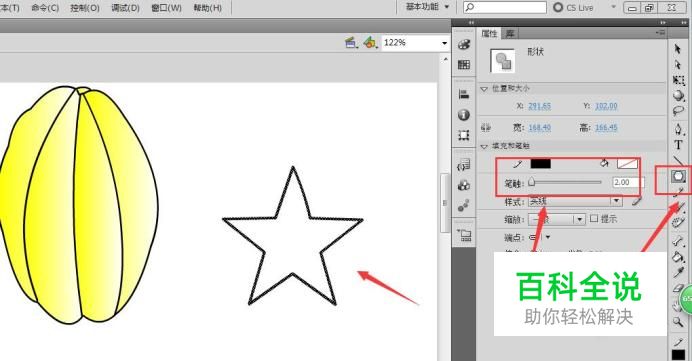692x361 pixels.
Task: Open the 命令(C) menu
Action: pyautogui.click(x=45, y=8)
